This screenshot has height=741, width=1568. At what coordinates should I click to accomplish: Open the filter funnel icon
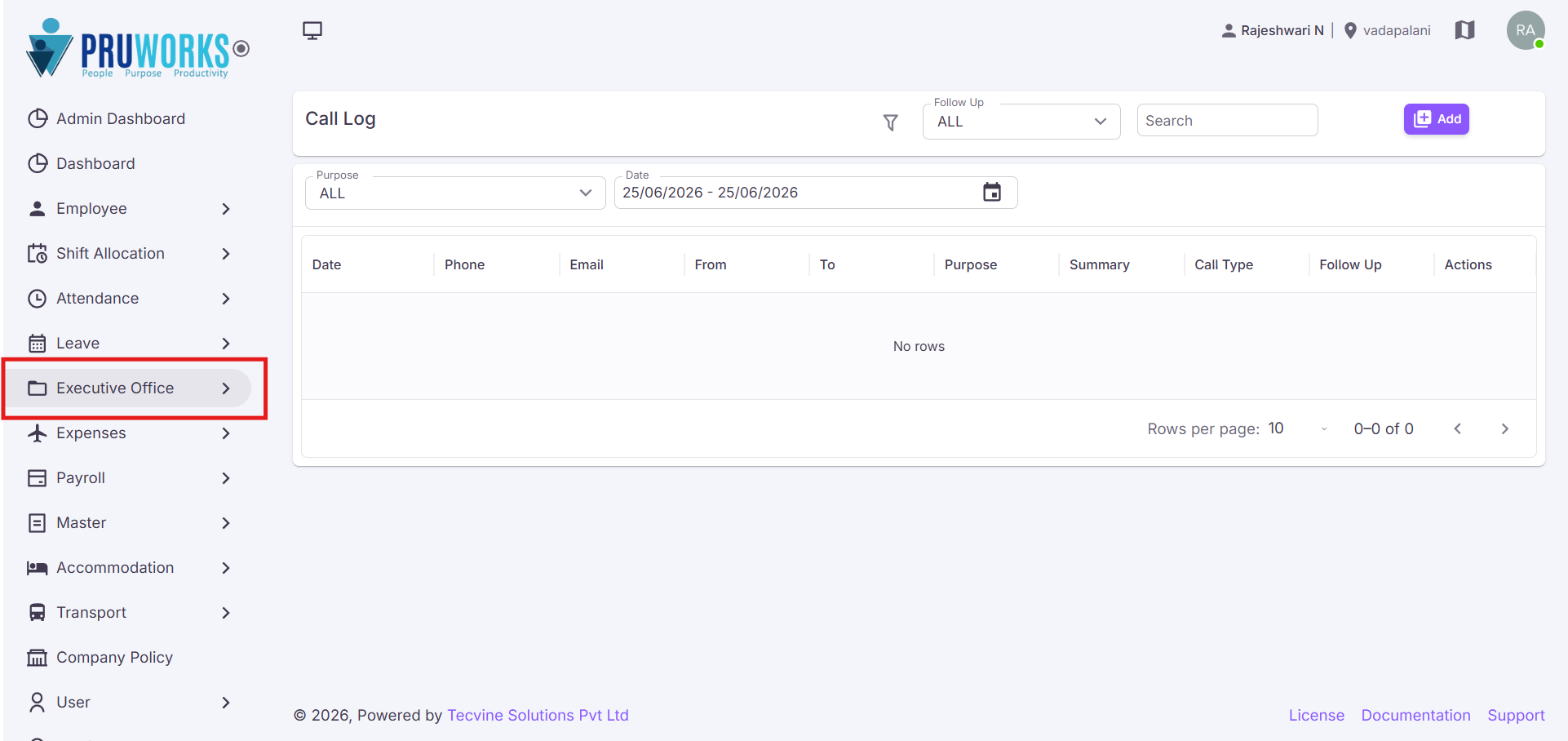(x=891, y=122)
